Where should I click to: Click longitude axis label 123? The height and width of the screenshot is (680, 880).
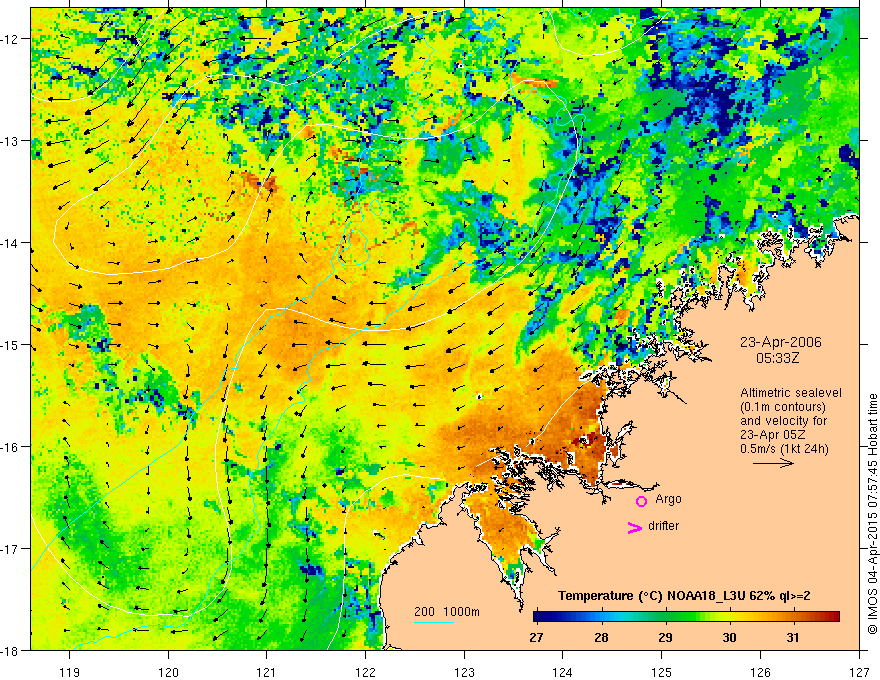pyautogui.click(x=464, y=672)
